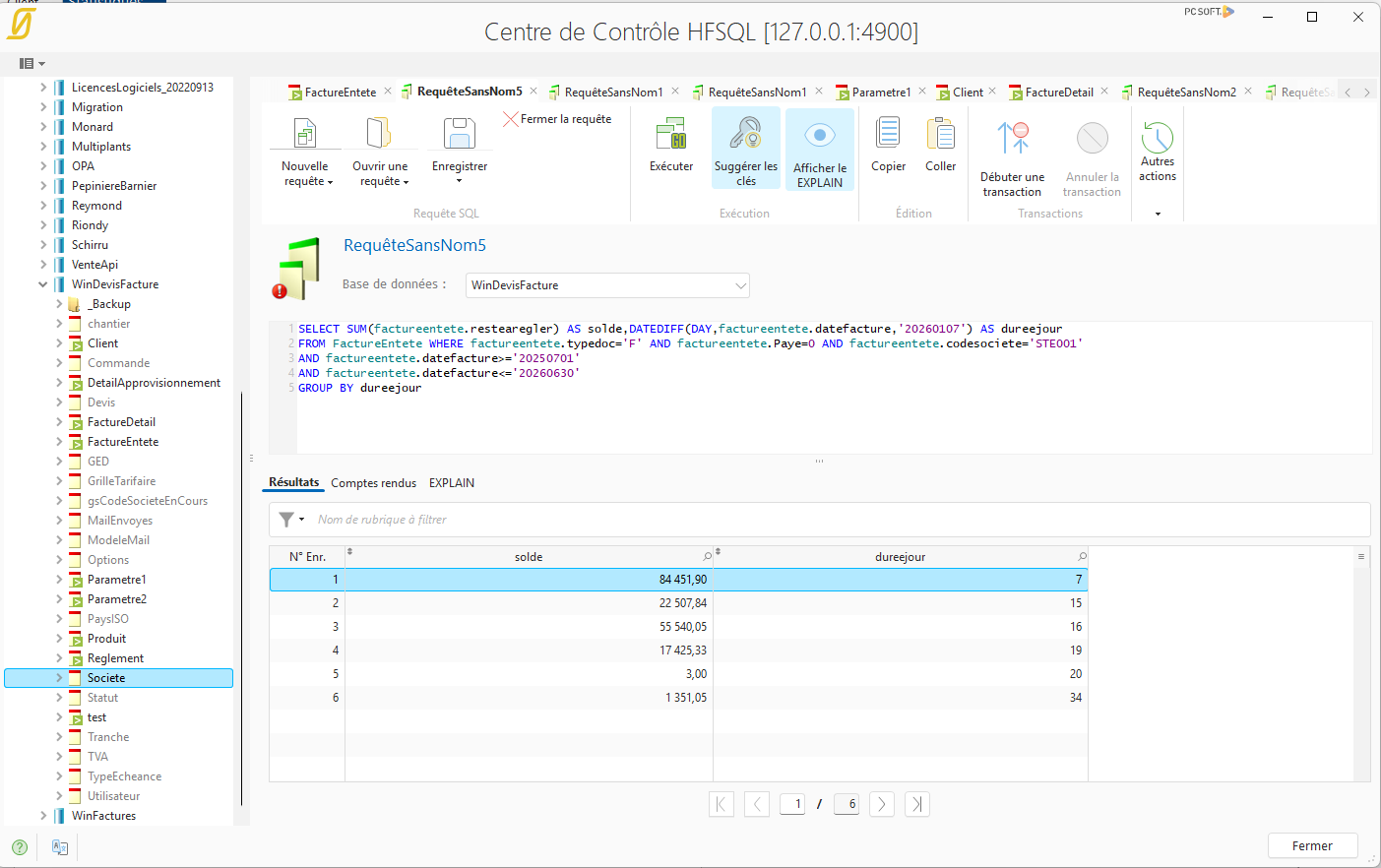This screenshot has height=868, width=1381.
Task: Click the Ouvrir une requête icon
Action: [x=379, y=133]
